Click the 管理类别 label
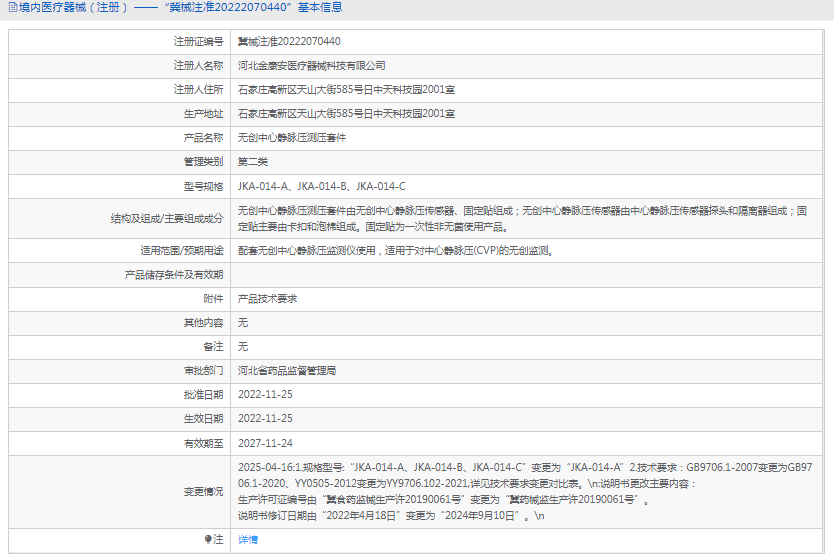834x560 pixels. coord(204,162)
